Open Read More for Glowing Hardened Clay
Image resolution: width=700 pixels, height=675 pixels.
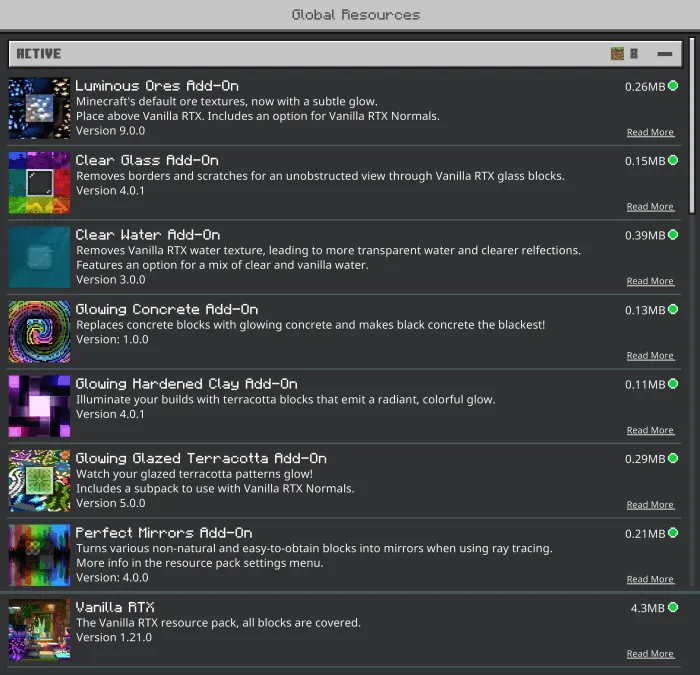pos(650,430)
